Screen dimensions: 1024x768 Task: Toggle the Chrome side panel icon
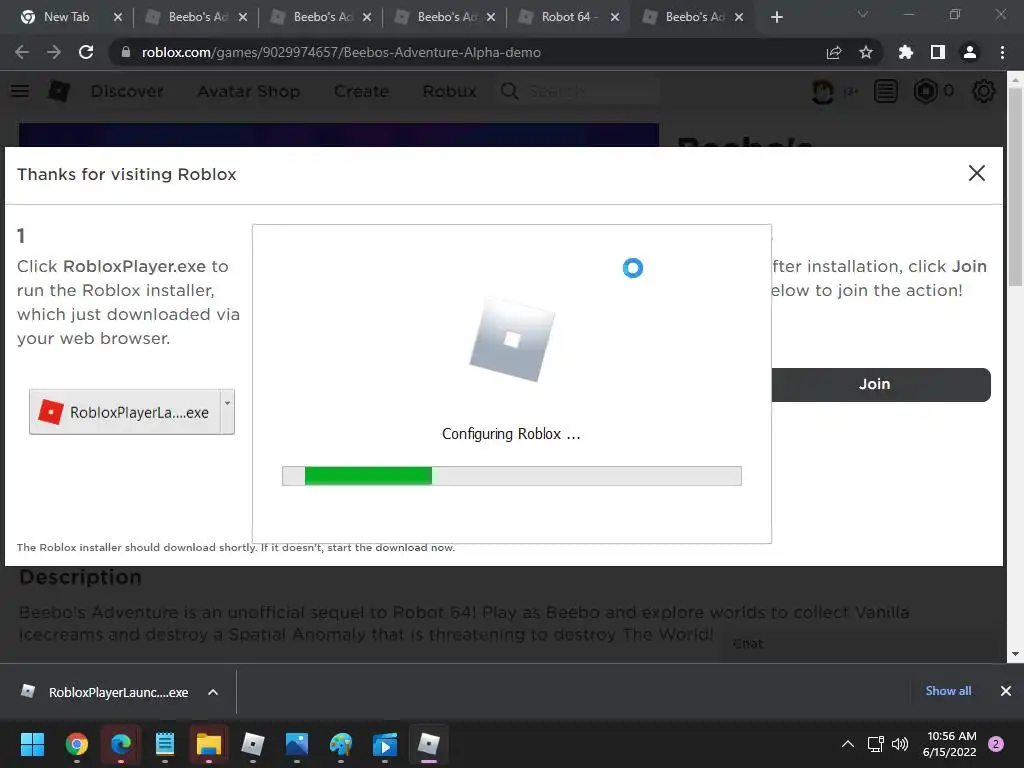click(x=938, y=52)
